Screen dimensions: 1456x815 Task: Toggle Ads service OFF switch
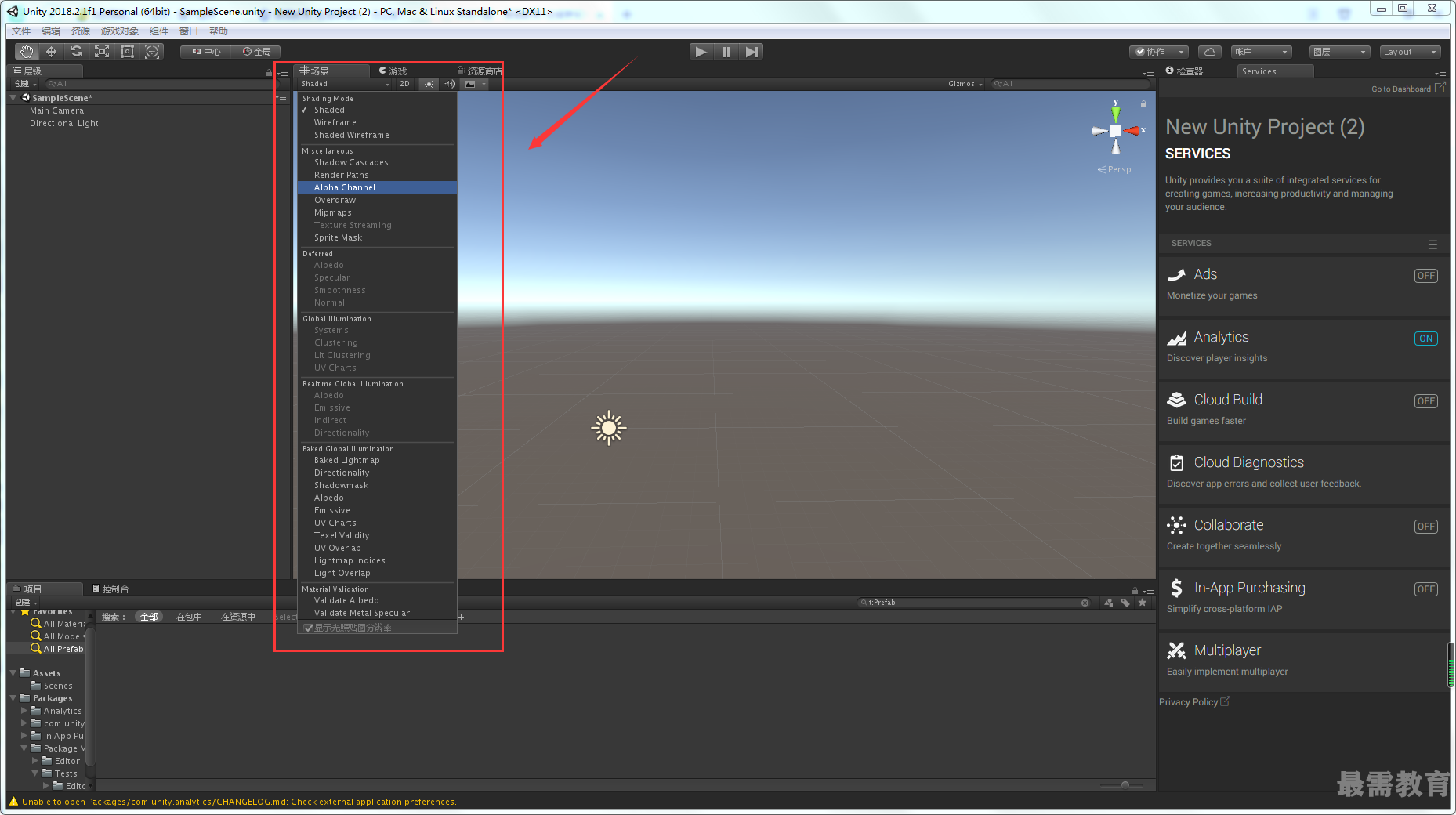tap(1425, 276)
